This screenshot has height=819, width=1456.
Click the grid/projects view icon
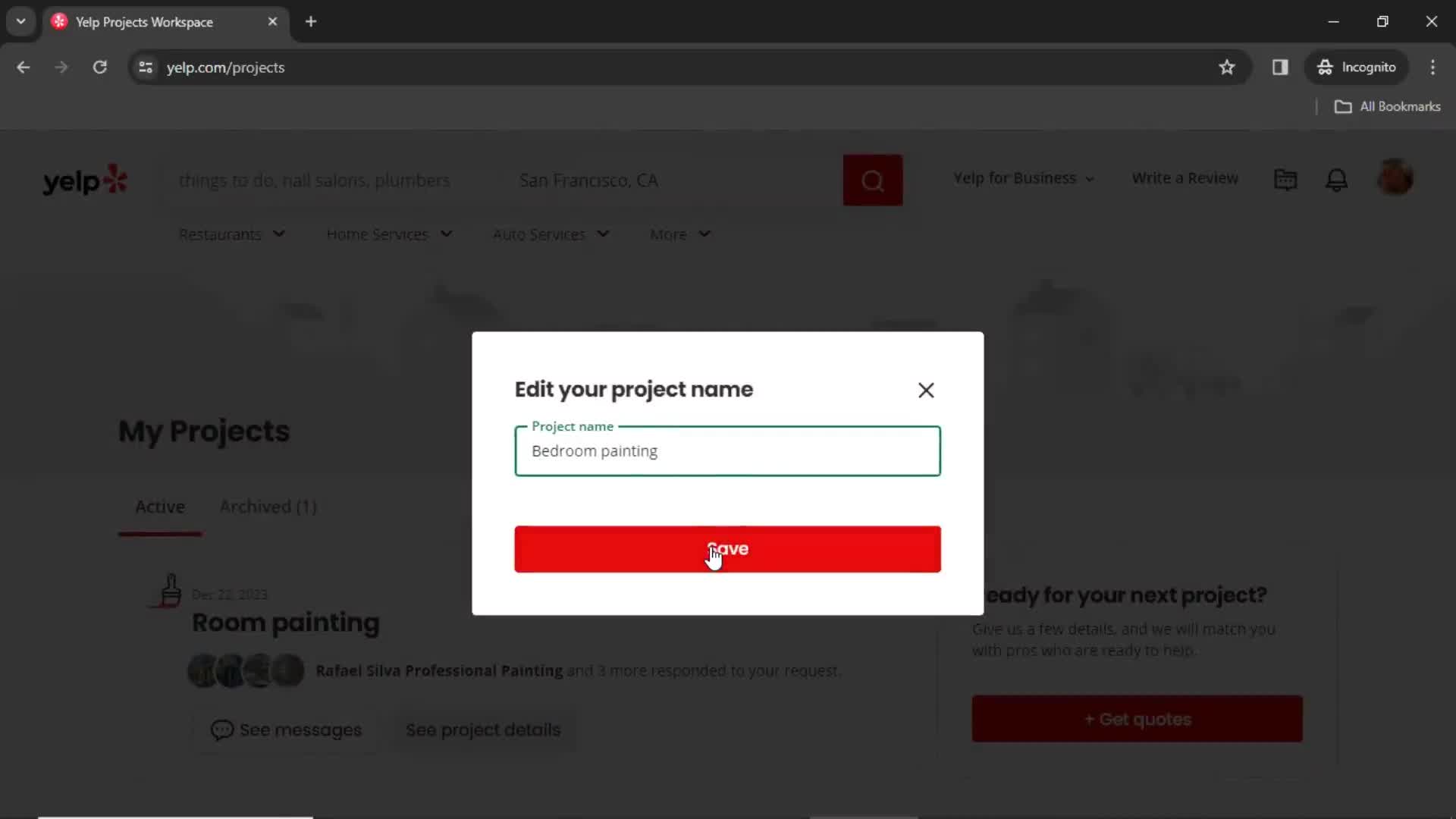(1287, 178)
